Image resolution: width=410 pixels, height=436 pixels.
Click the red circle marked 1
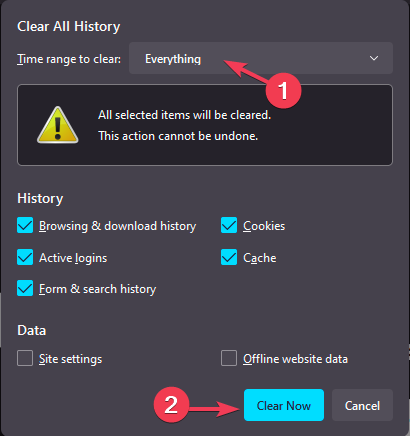[283, 90]
